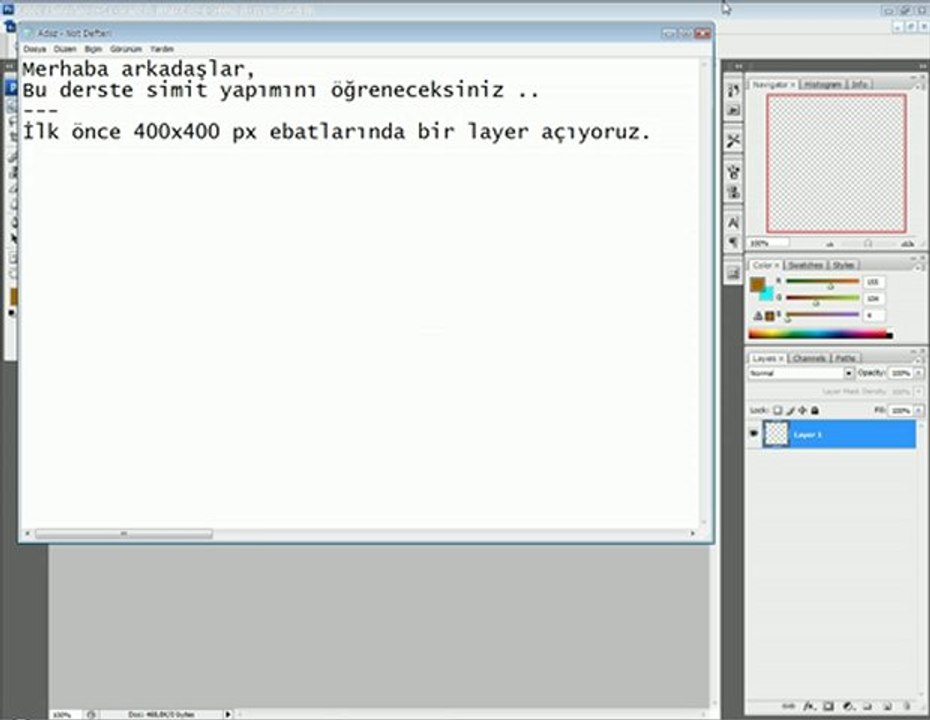Open the Düzen menu in Notepad
Image resolution: width=930 pixels, height=720 pixels.
65,49
